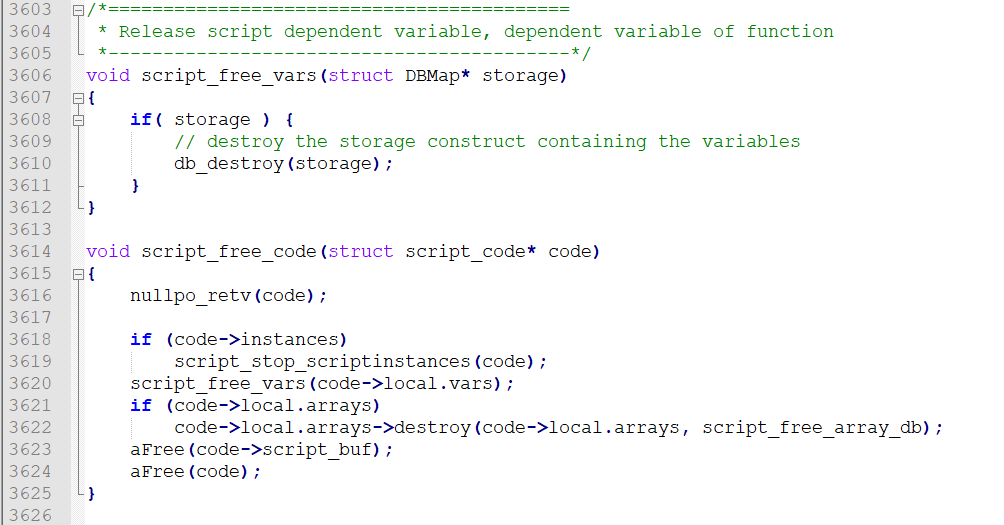The width and height of the screenshot is (1004, 525).
Task: Select line number 3610 in margin
Action: [x=30, y=163]
